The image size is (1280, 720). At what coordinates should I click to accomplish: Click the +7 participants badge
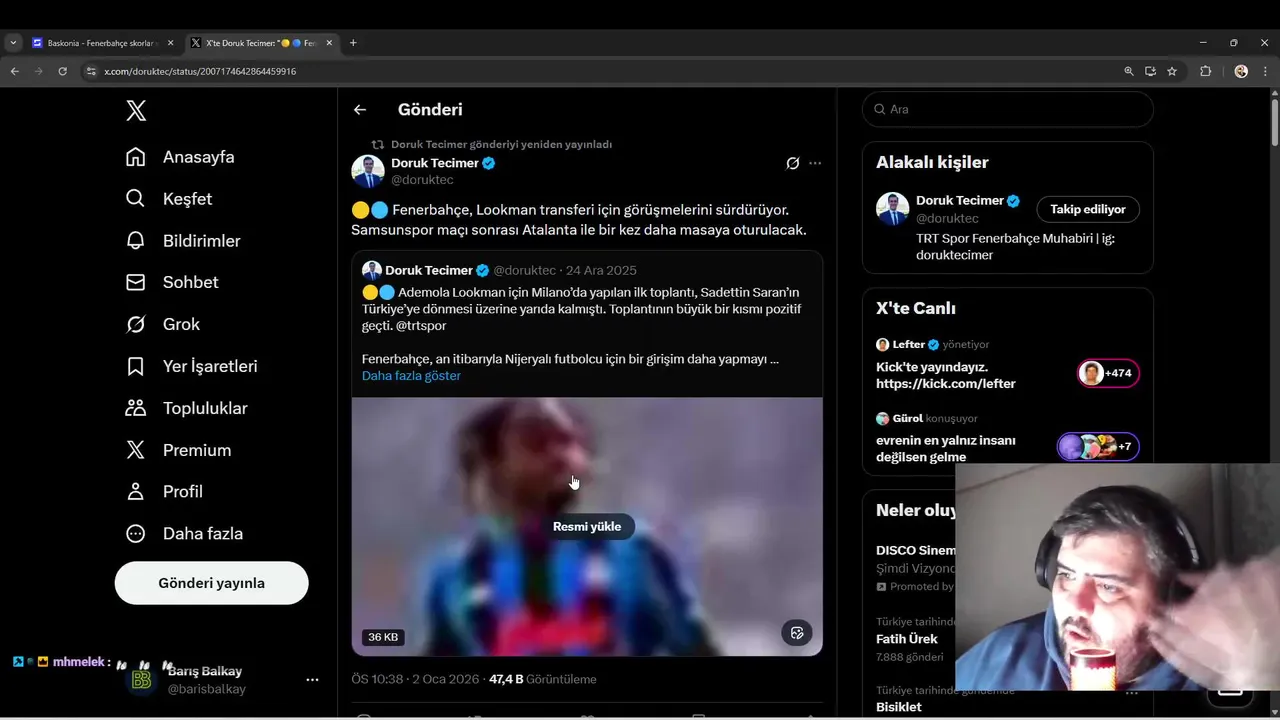(1098, 447)
